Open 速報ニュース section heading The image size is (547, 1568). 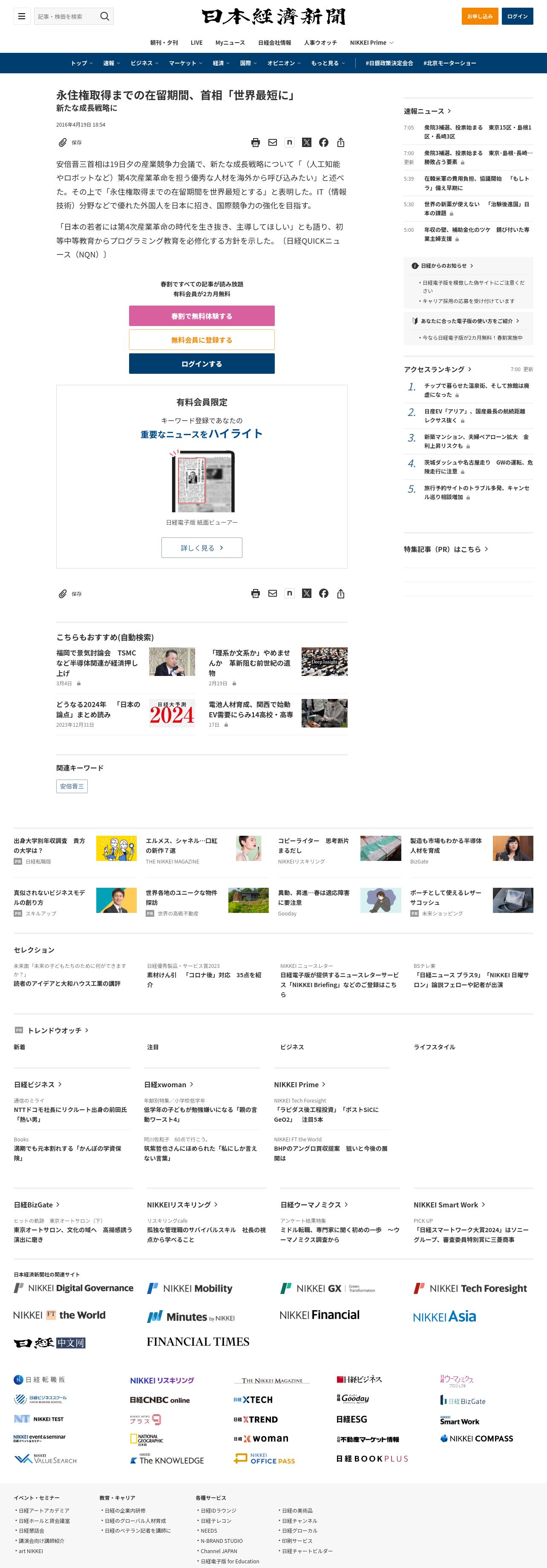point(427,111)
